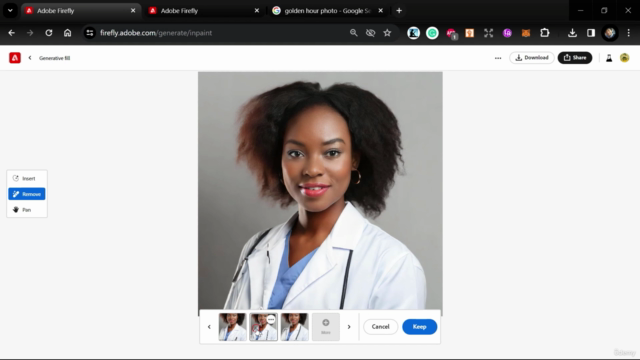640x360 pixels.
Task: Switch to the first Adobe Firefly tab
Action: (80, 11)
